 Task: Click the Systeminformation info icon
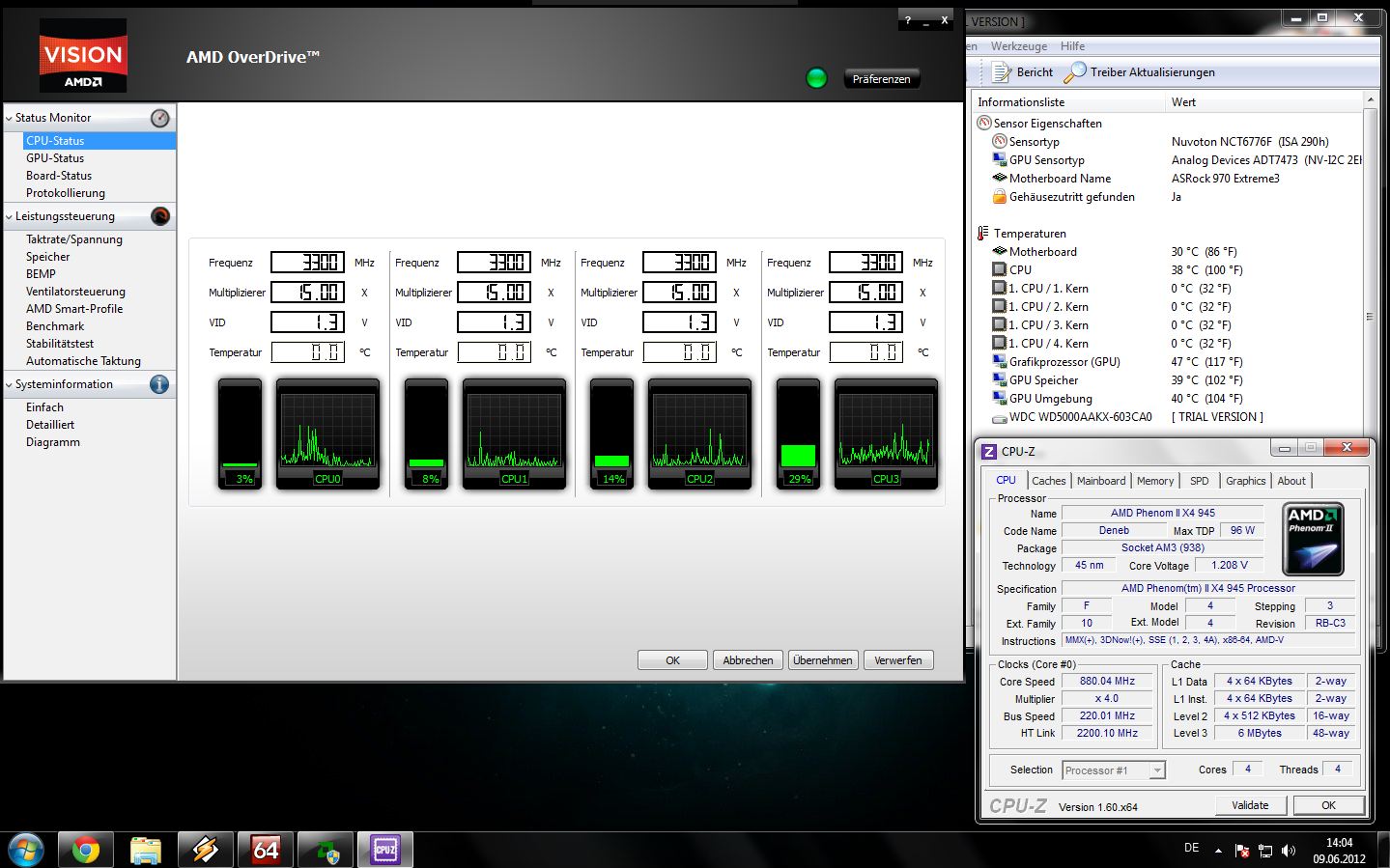[x=160, y=384]
